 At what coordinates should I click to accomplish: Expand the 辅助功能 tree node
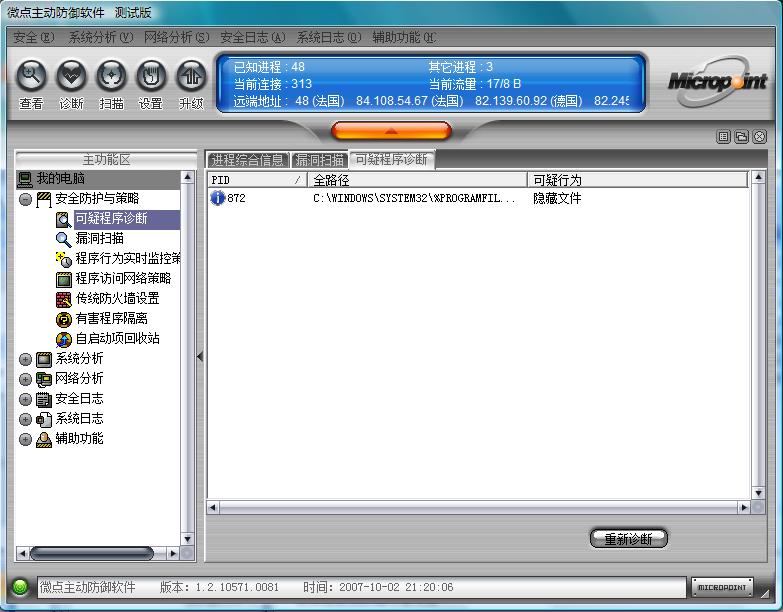point(25,439)
